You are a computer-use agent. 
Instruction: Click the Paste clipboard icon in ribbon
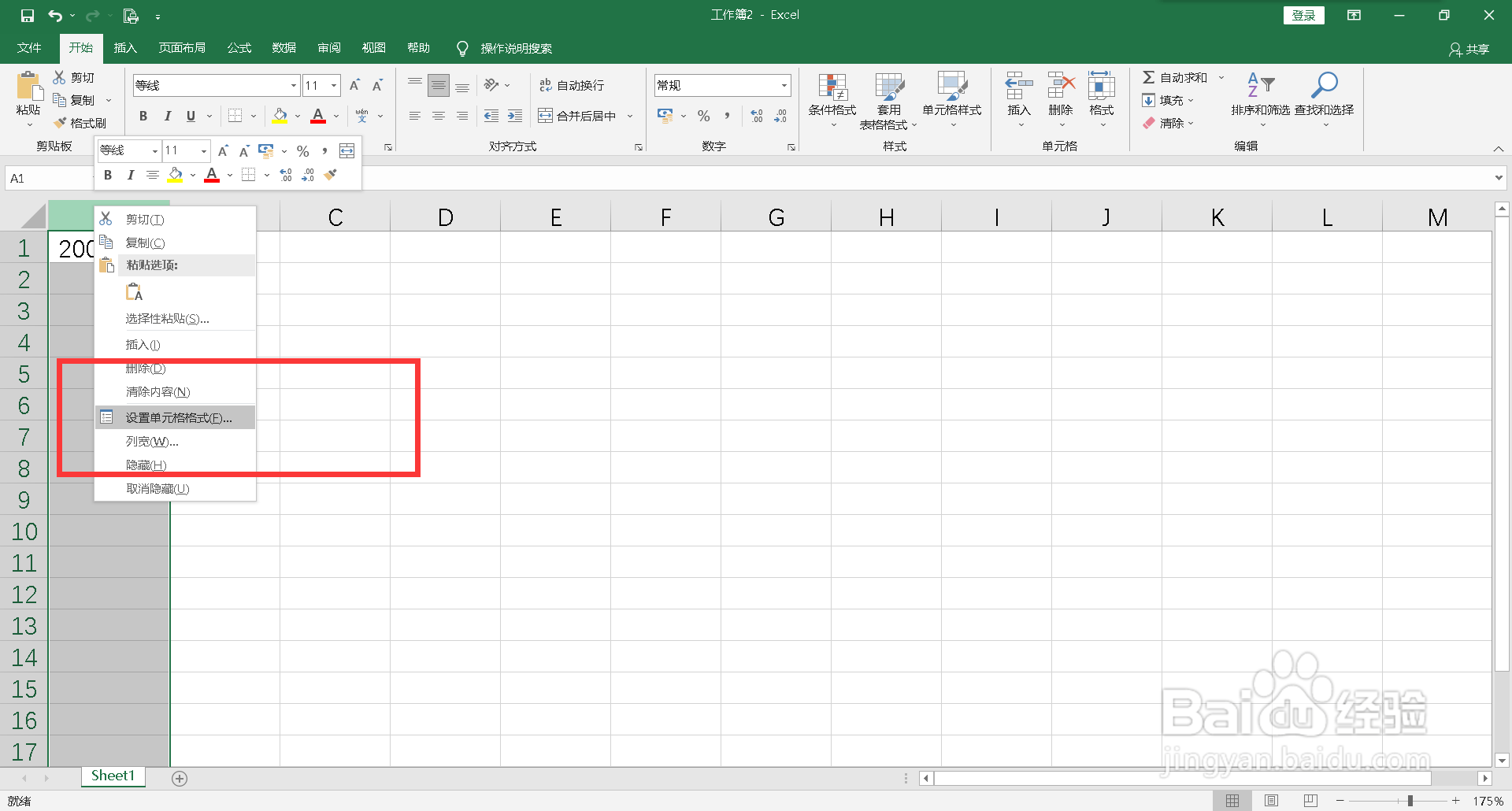click(x=28, y=86)
